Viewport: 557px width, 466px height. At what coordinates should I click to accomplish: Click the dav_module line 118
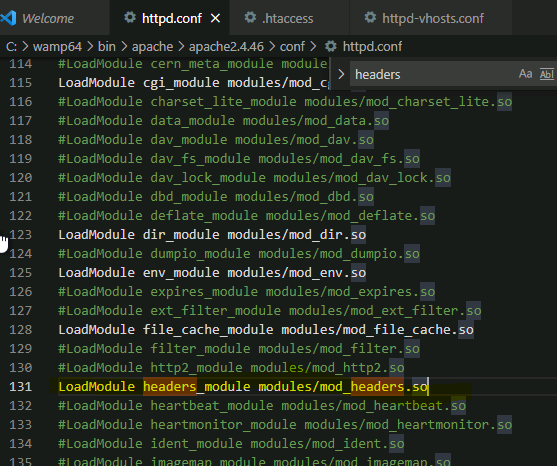click(216, 140)
